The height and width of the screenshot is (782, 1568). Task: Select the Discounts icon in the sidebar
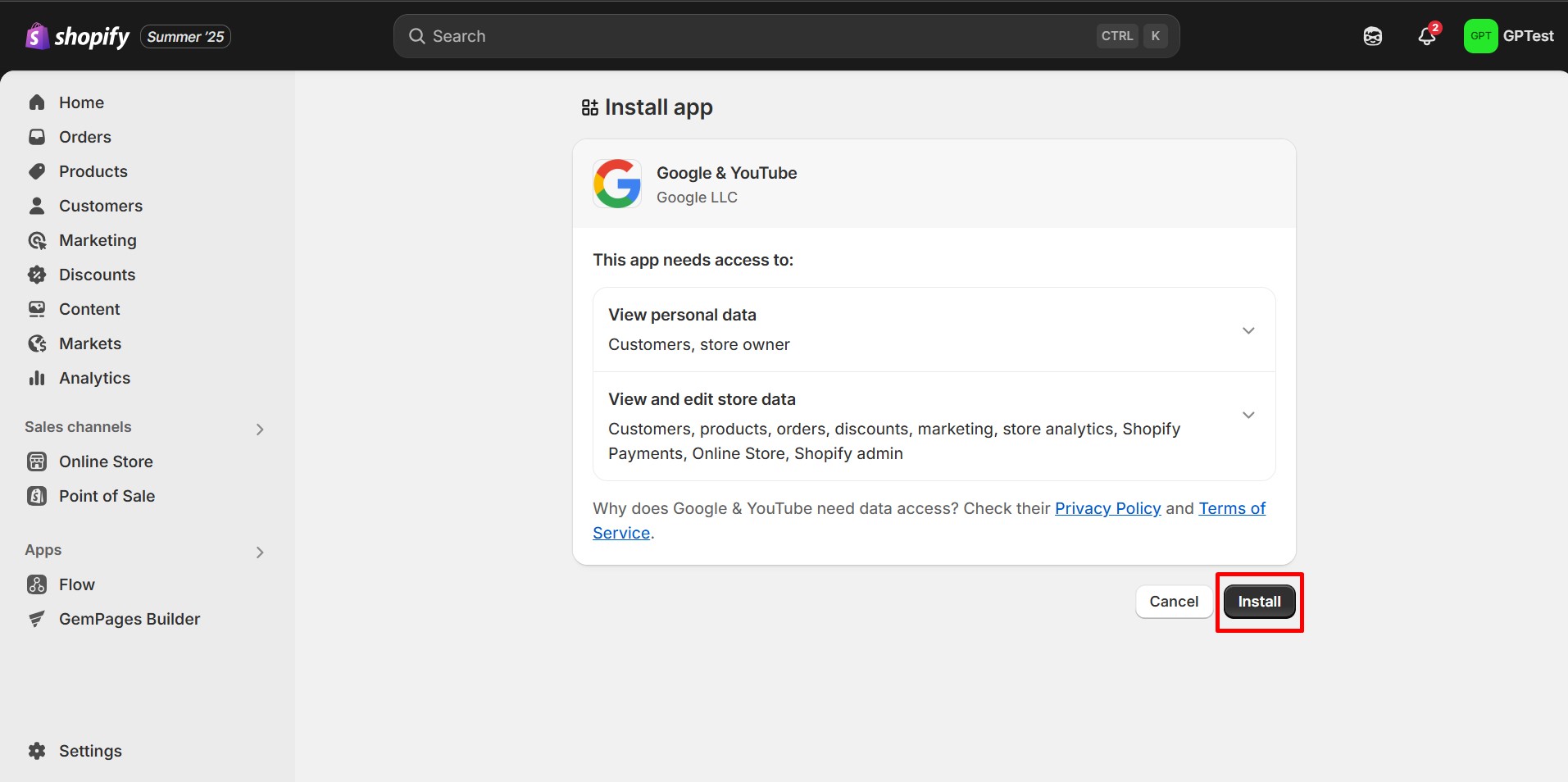(37, 275)
